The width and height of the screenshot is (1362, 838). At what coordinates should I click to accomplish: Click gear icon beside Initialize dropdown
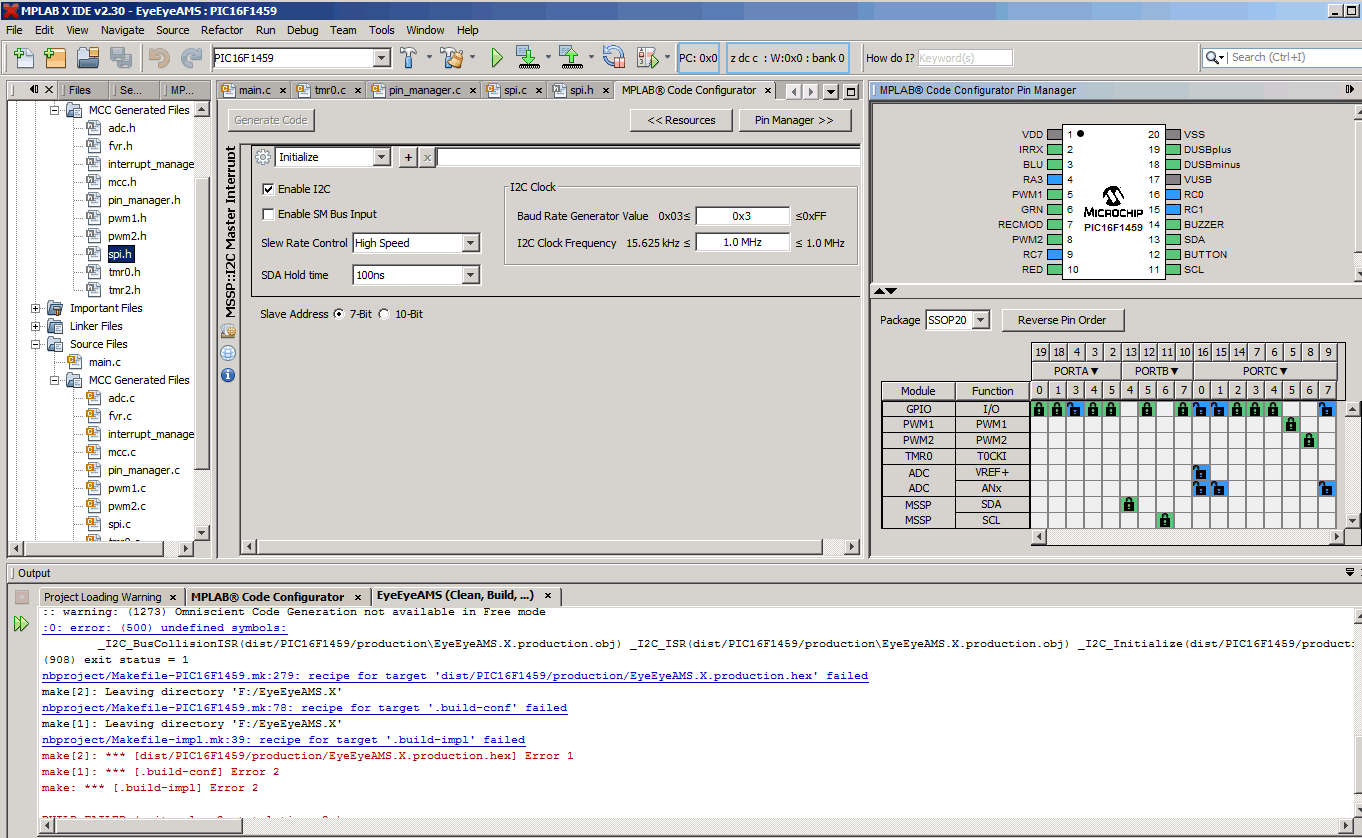(263, 157)
